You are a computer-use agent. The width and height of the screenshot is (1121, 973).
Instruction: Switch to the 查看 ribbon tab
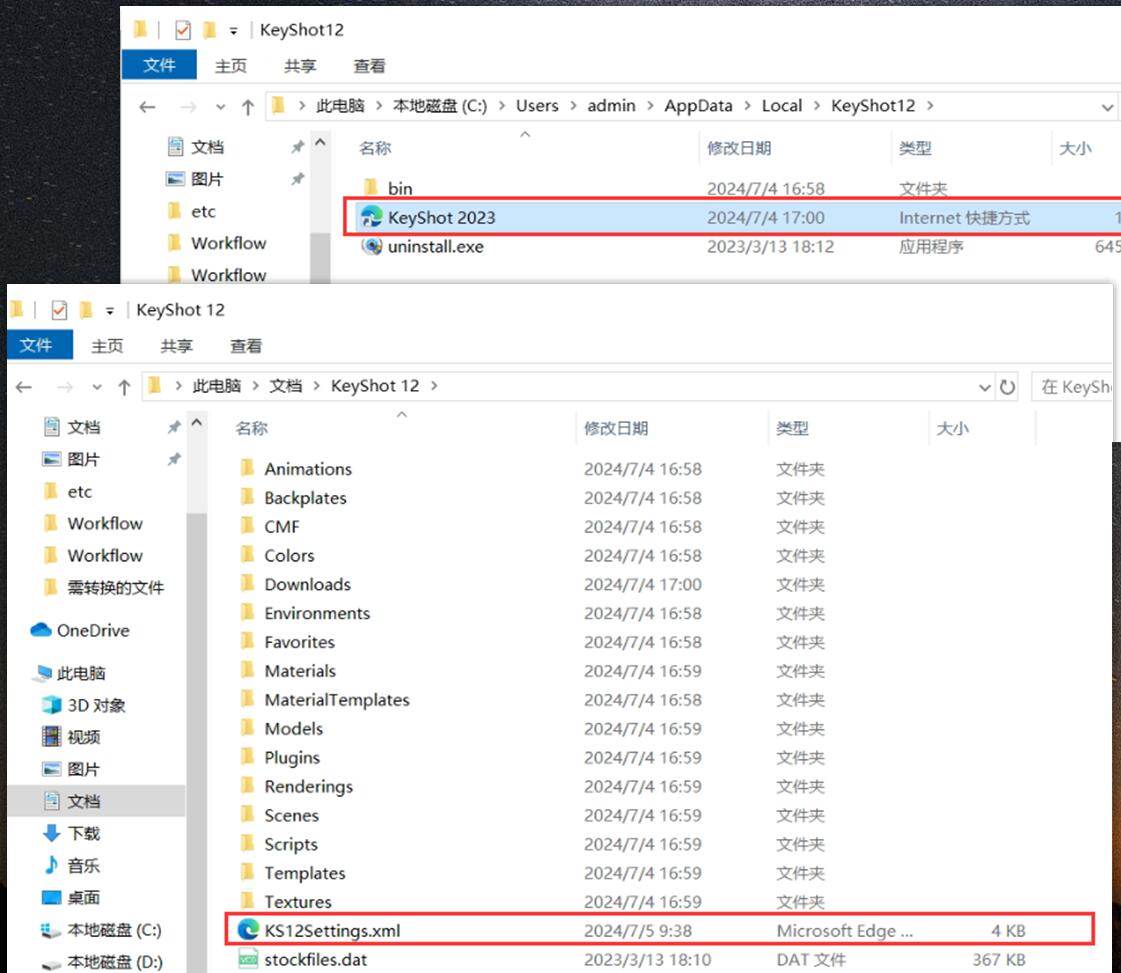point(246,346)
